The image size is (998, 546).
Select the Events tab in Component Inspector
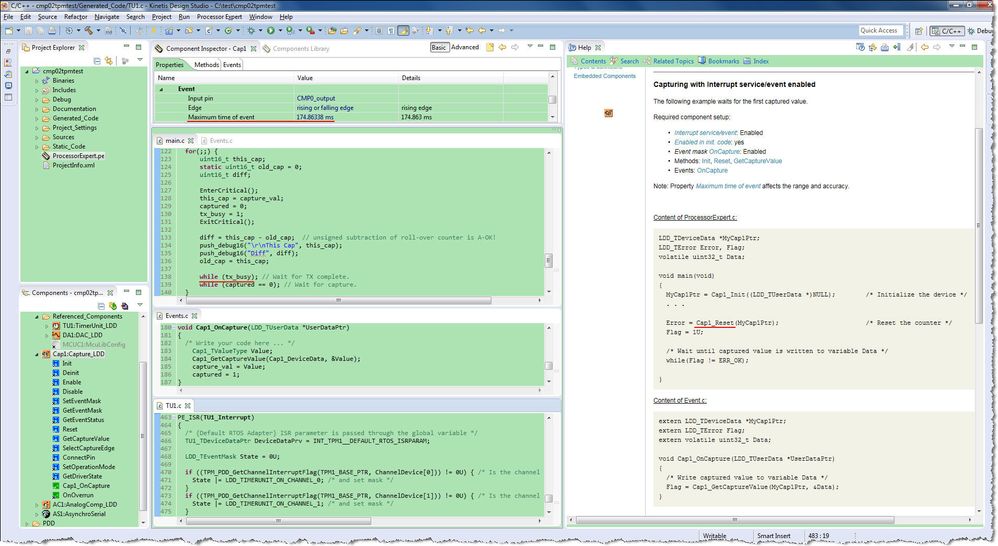click(232, 65)
